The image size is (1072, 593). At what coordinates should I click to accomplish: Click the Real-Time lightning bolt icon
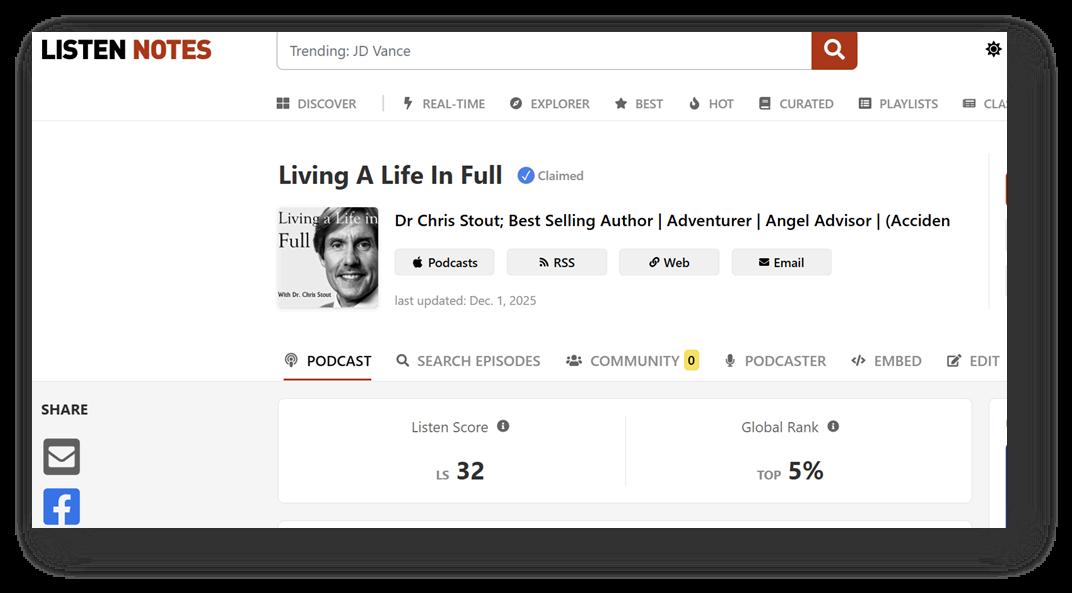click(x=408, y=103)
